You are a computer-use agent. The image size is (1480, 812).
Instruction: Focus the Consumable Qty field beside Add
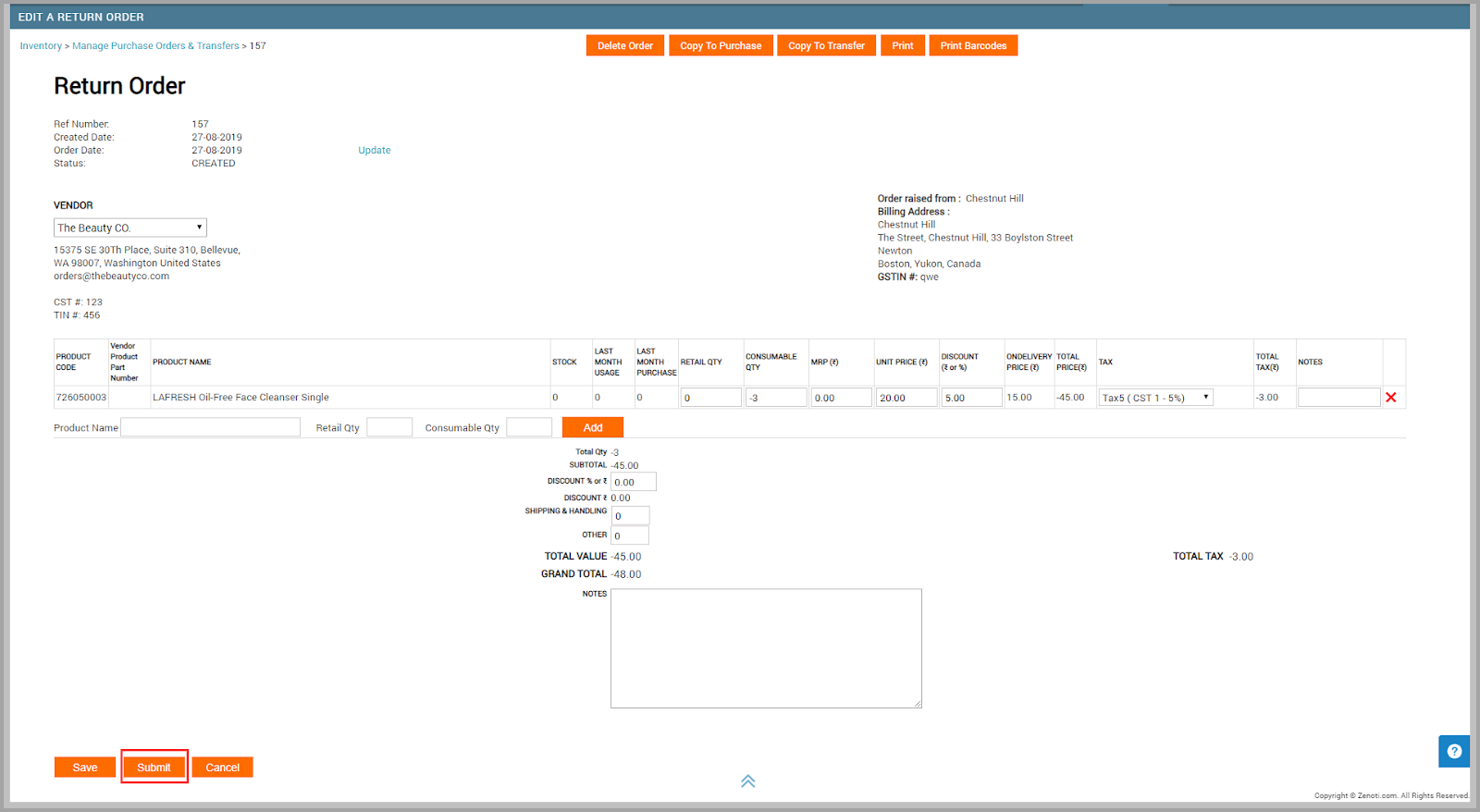[529, 427]
